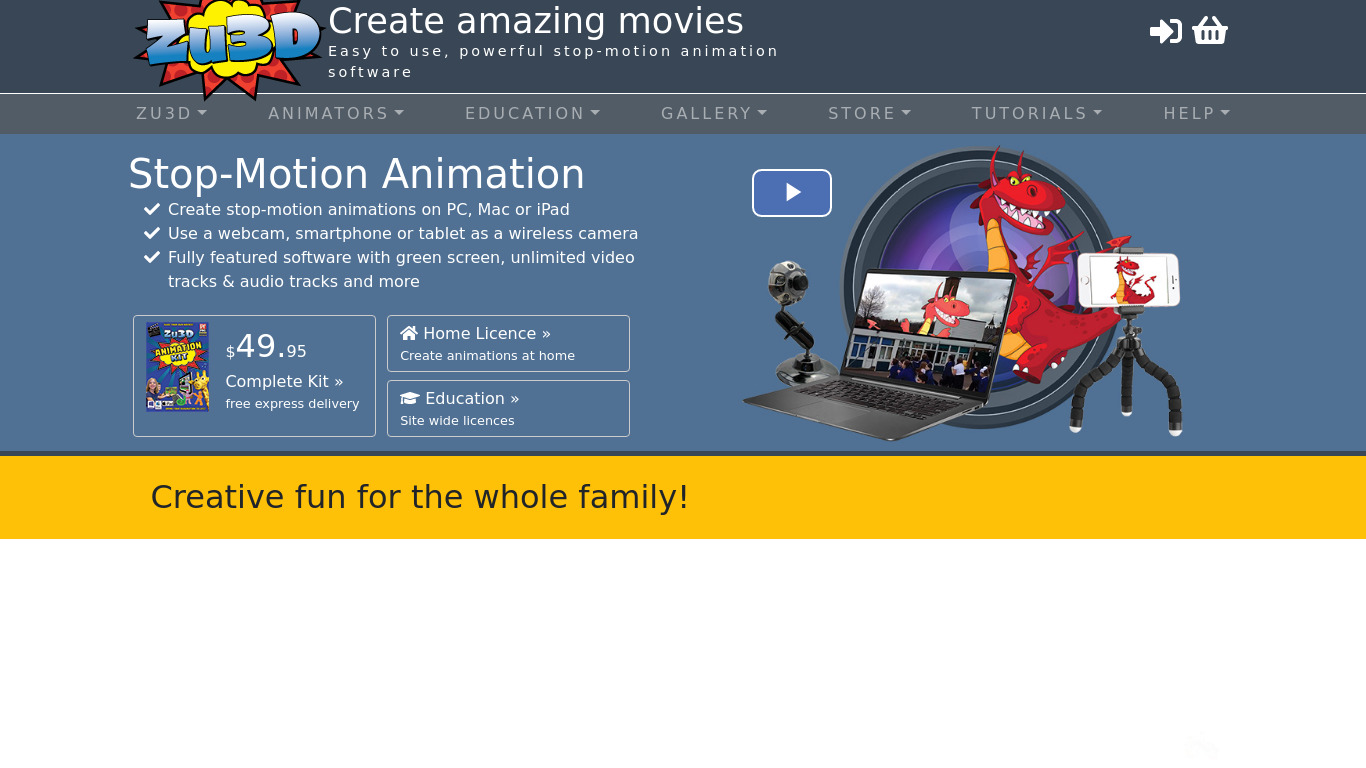Click 'free express delivery' text
This screenshot has width=1366, height=768.
tap(292, 404)
